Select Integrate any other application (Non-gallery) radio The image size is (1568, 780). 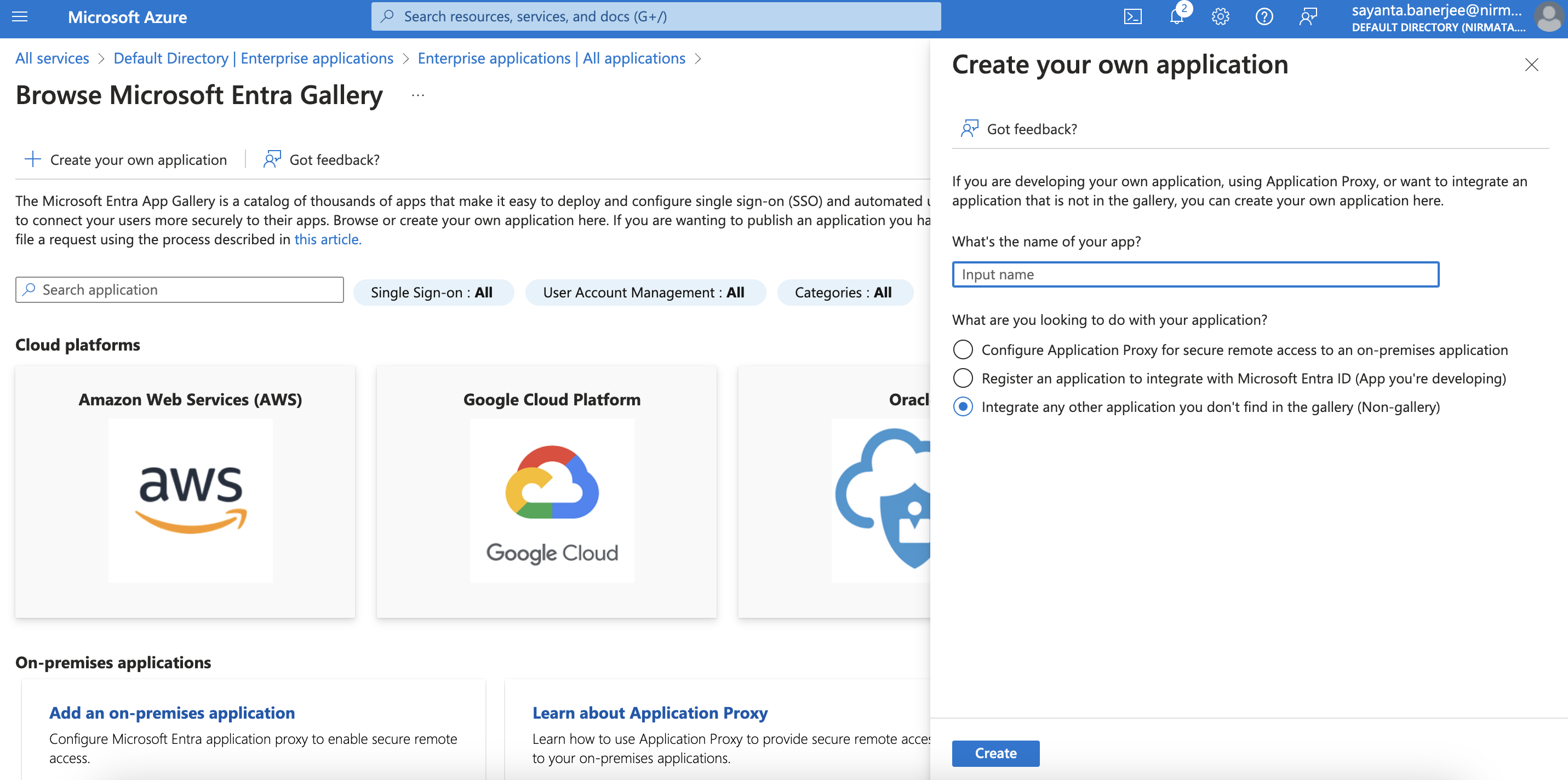tap(963, 406)
